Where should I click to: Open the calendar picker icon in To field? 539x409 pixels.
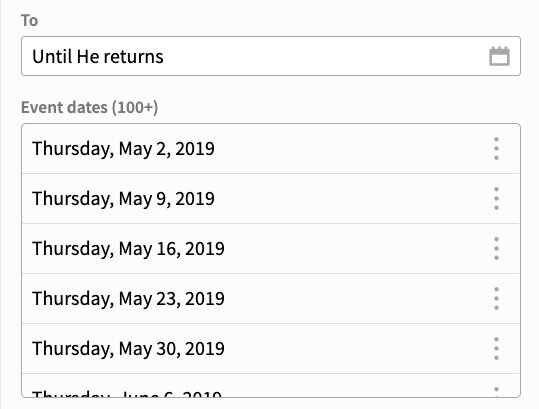499,56
